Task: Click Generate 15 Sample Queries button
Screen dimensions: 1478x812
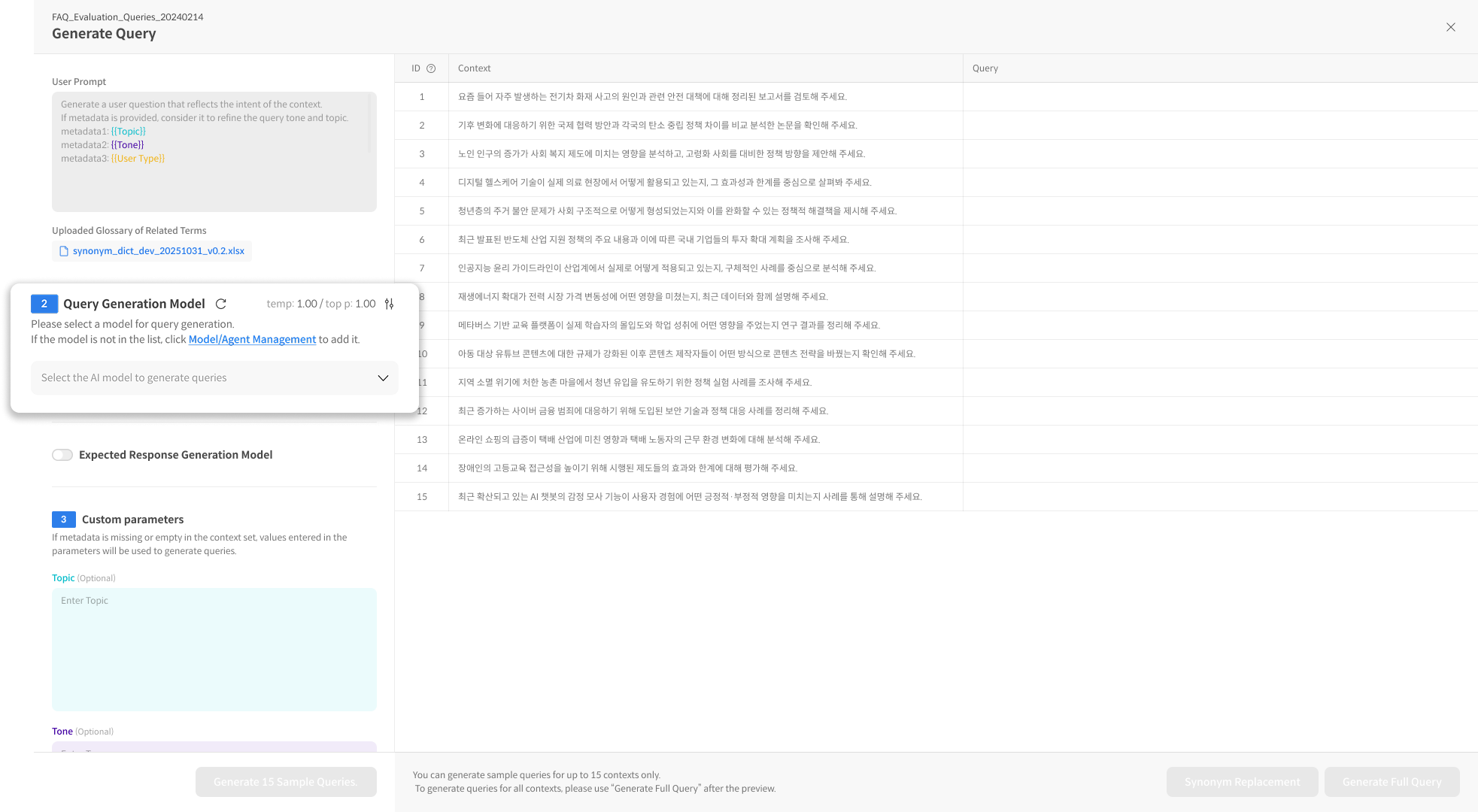Action: pyautogui.click(x=286, y=782)
